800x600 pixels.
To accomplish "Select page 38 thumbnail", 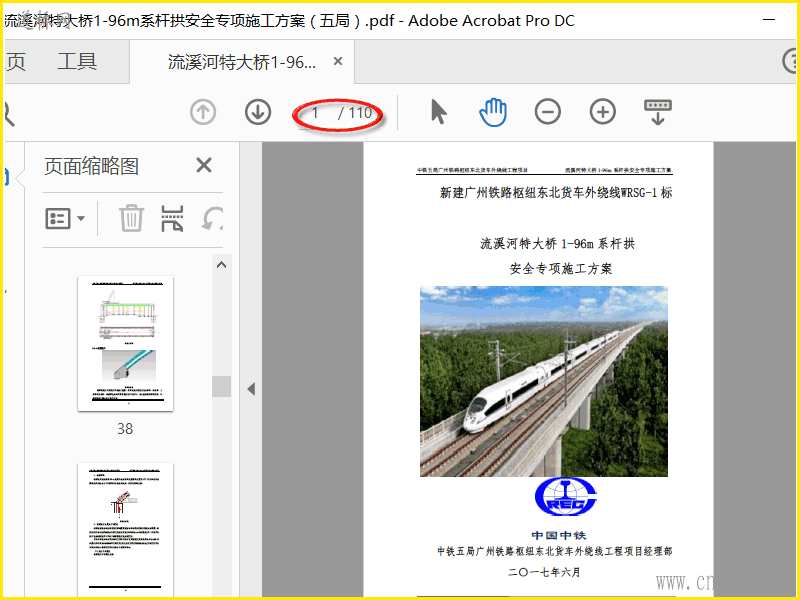I will click(126, 343).
